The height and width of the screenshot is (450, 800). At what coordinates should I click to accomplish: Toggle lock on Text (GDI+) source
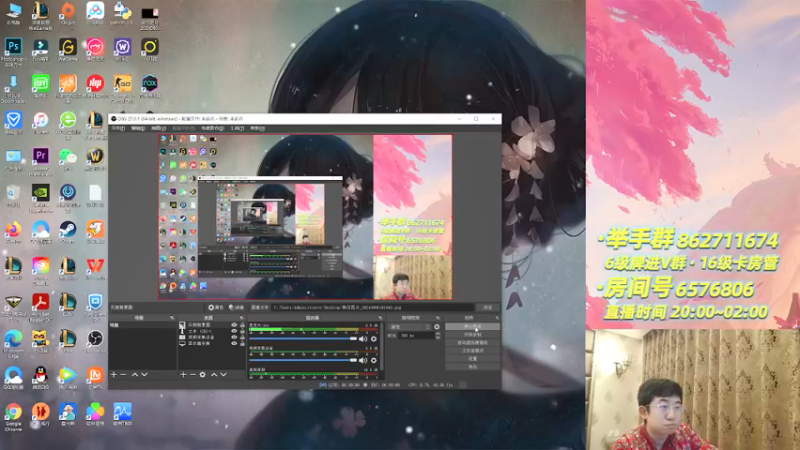click(242, 331)
